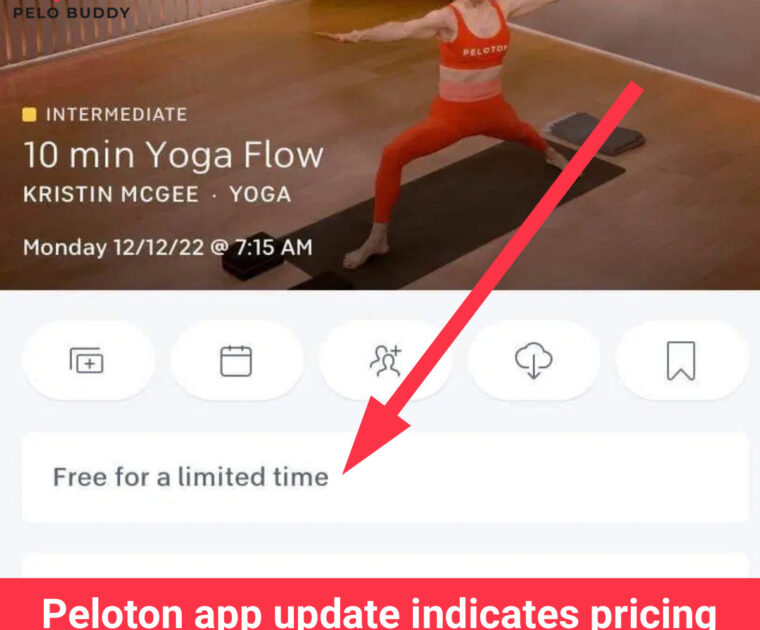This screenshot has width=760, height=630.
Task: Add class to stack icon
Action: (88, 361)
